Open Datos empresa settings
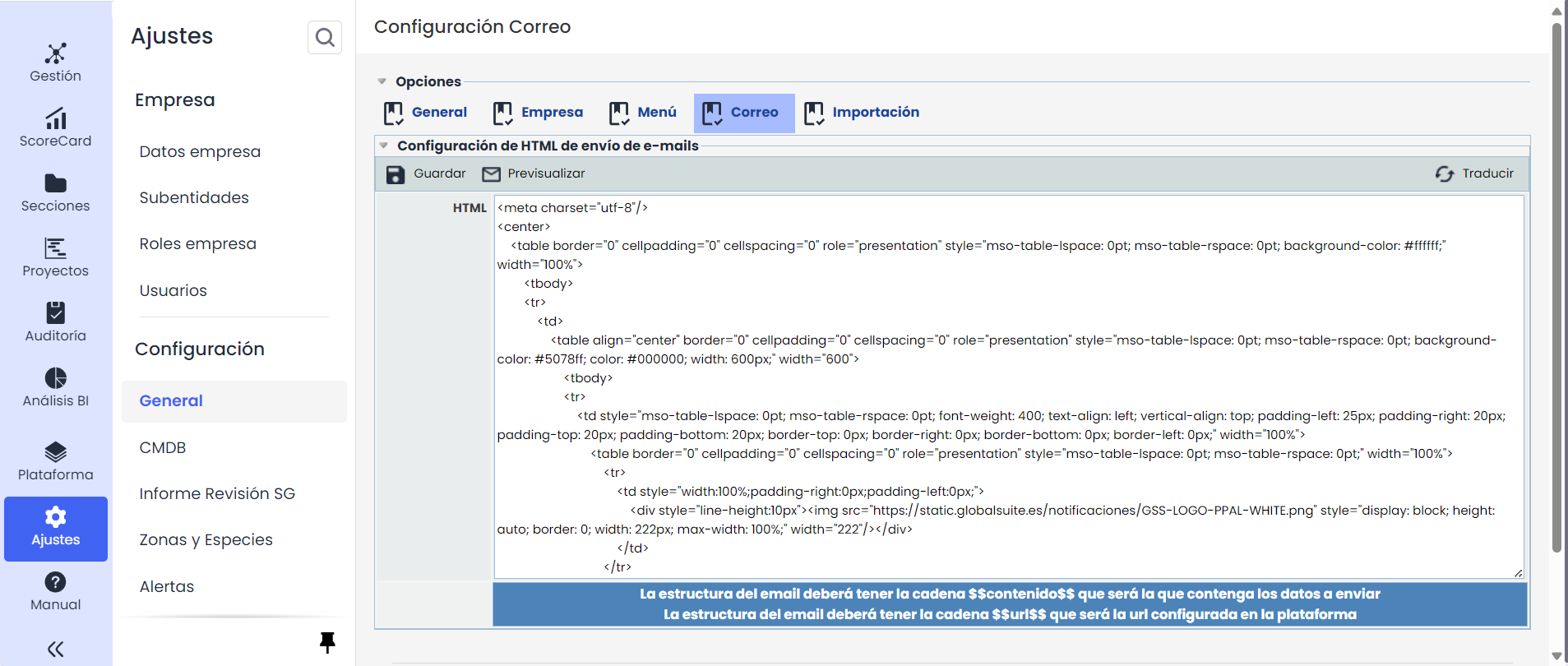 point(200,151)
